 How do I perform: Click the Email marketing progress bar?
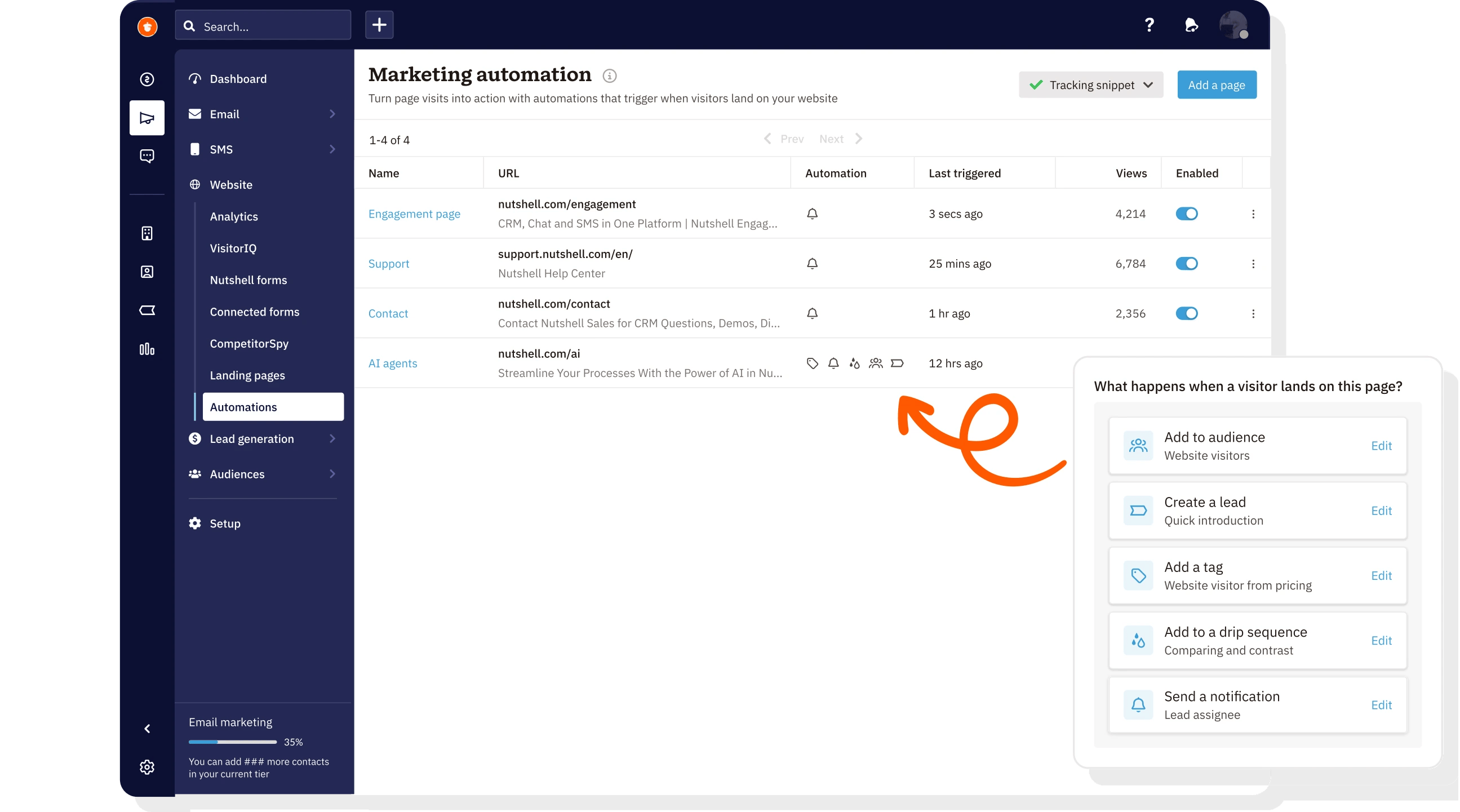pyautogui.click(x=232, y=742)
